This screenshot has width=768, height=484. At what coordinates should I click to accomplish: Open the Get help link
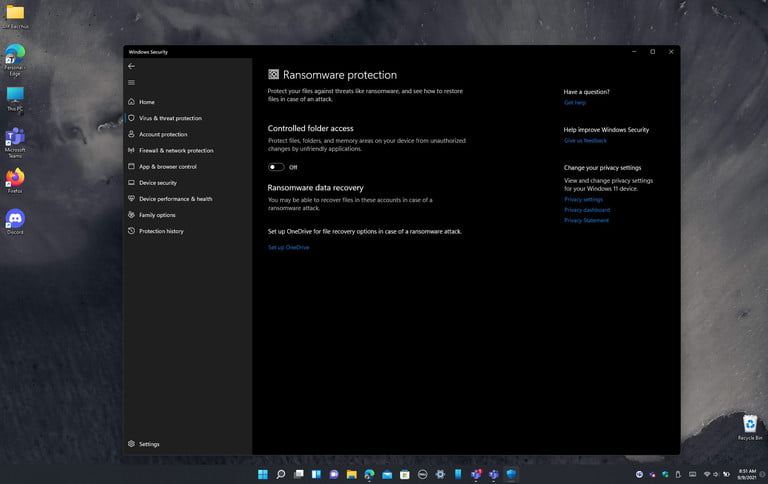[575, 102]
